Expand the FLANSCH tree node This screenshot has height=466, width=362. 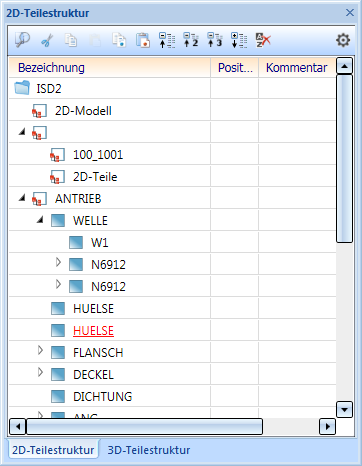click(40, 350)
